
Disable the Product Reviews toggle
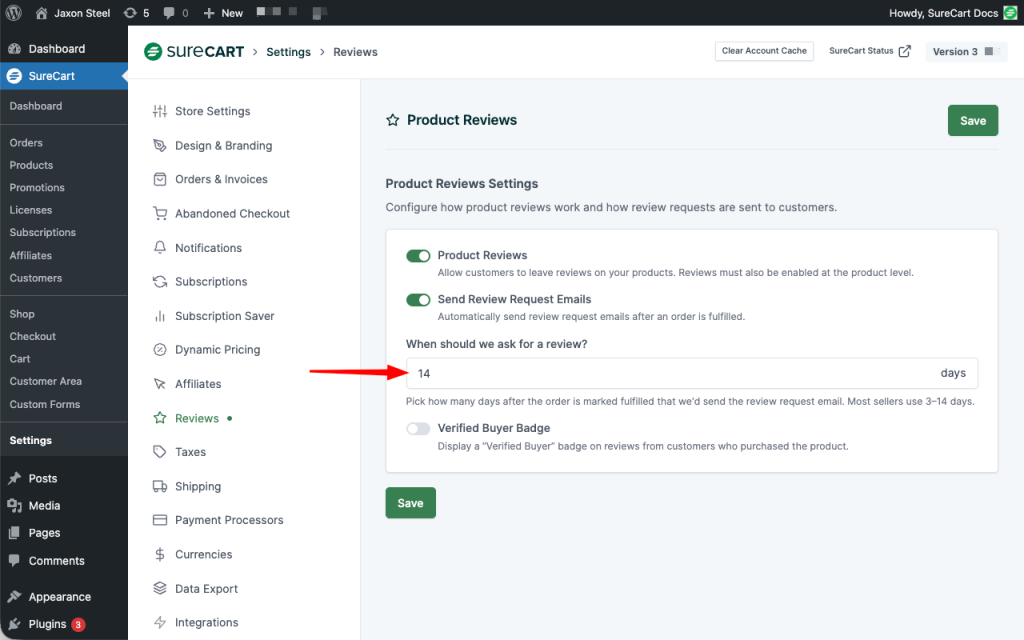(418, 256)
